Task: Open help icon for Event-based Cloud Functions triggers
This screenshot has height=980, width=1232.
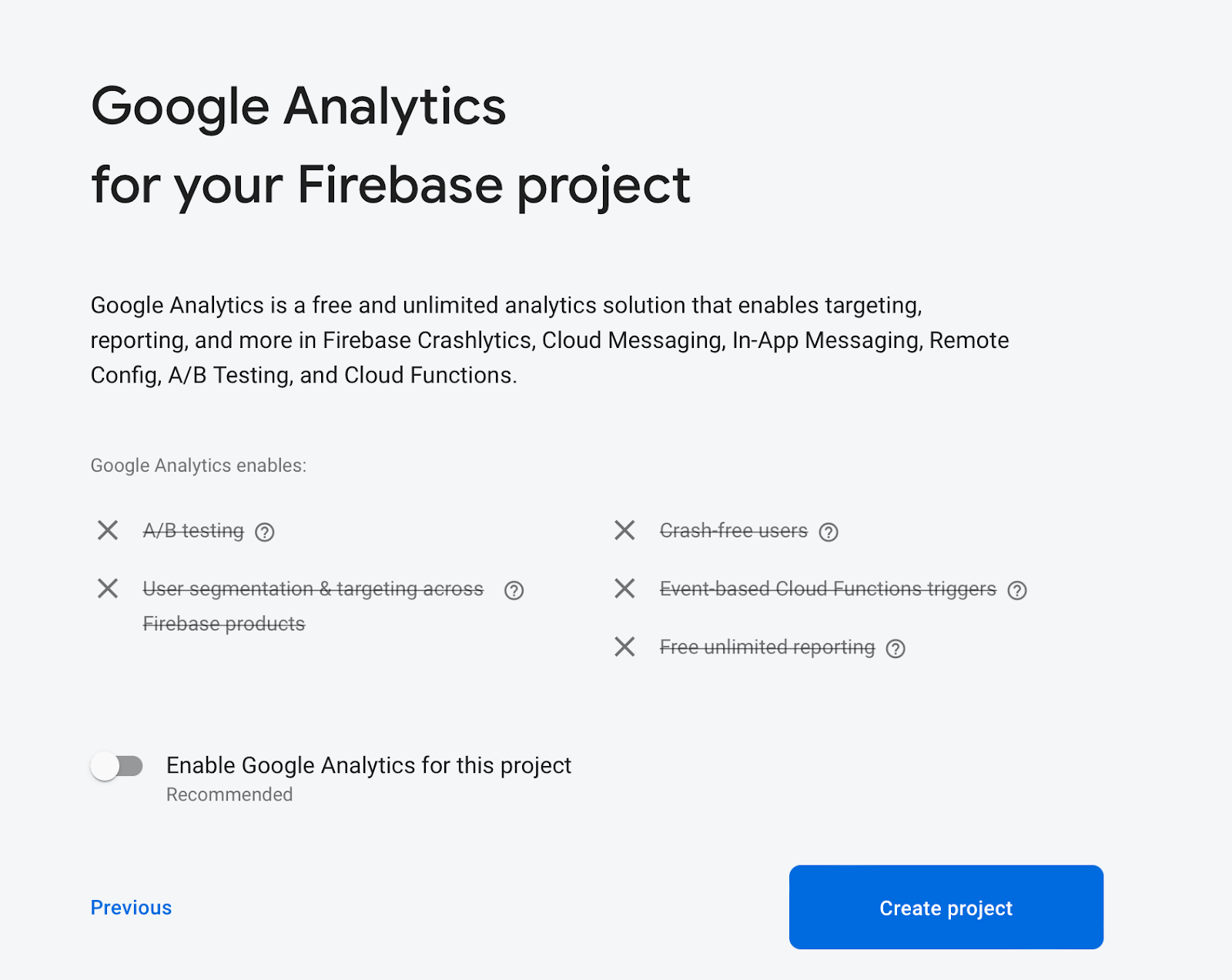Action: [x=1017, y=590]
